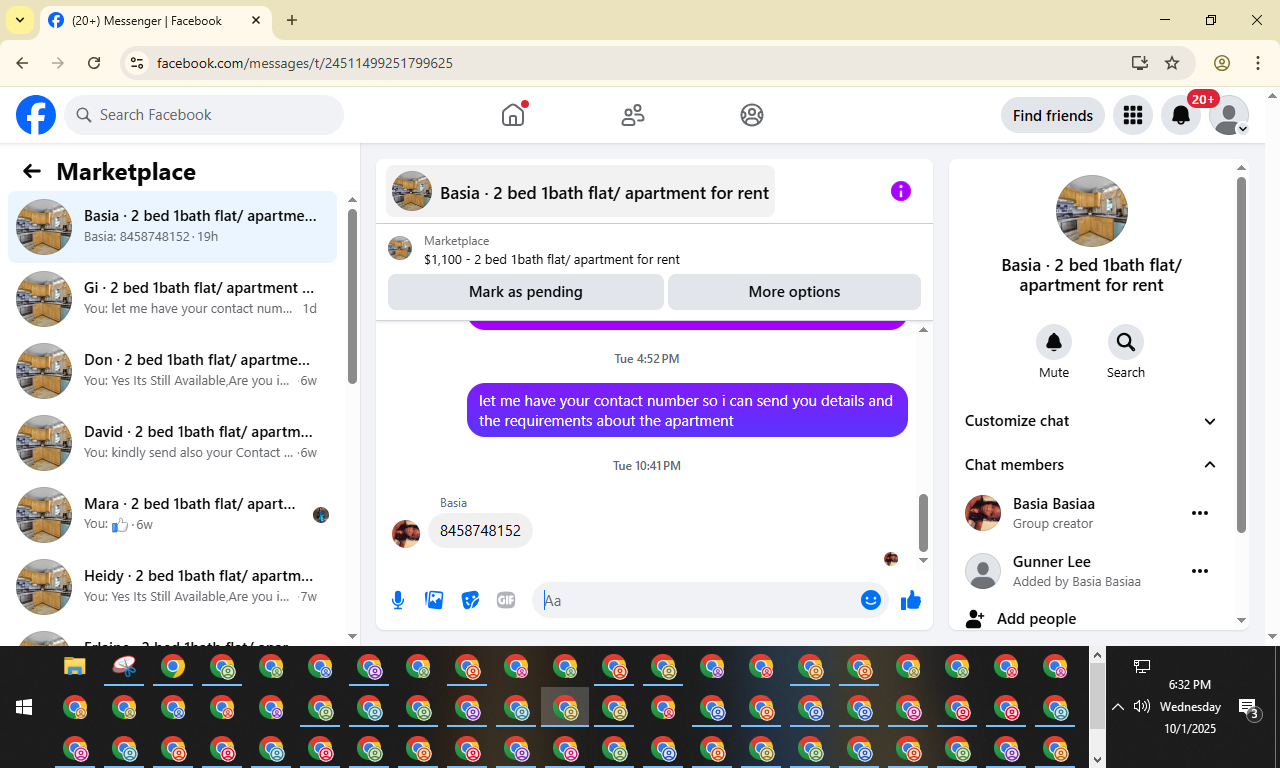Open the Gi conversation in the list
1280x768 pixels.
click(173, 299)
